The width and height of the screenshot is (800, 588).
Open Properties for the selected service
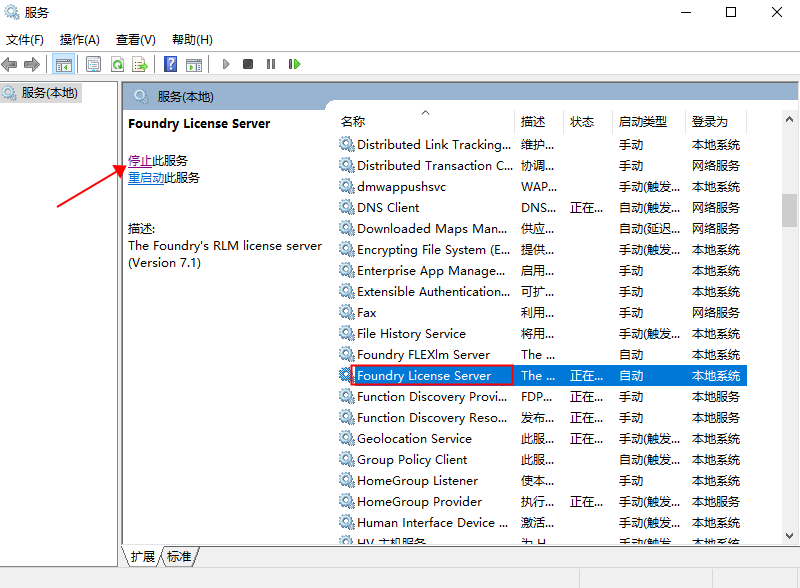coord(92,63)
